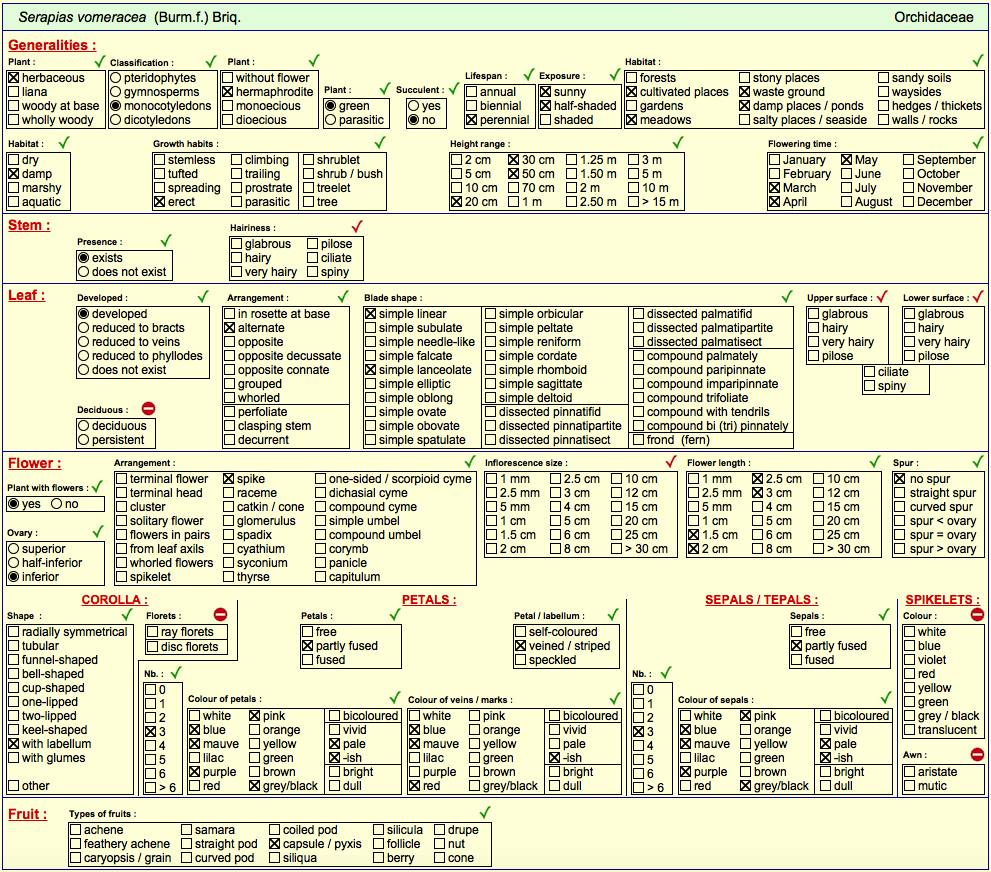Check the forests habitat box
991x872 pixels.
coord(631,78)
